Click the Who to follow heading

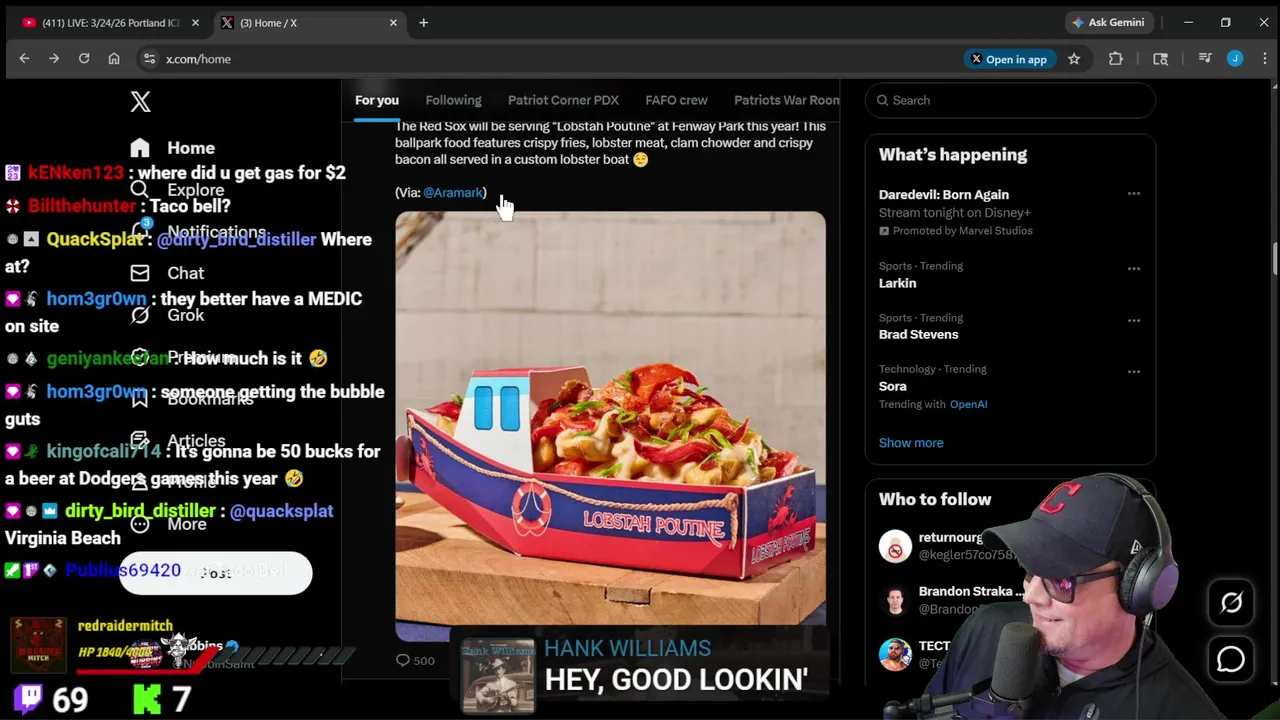coord(935,499)
